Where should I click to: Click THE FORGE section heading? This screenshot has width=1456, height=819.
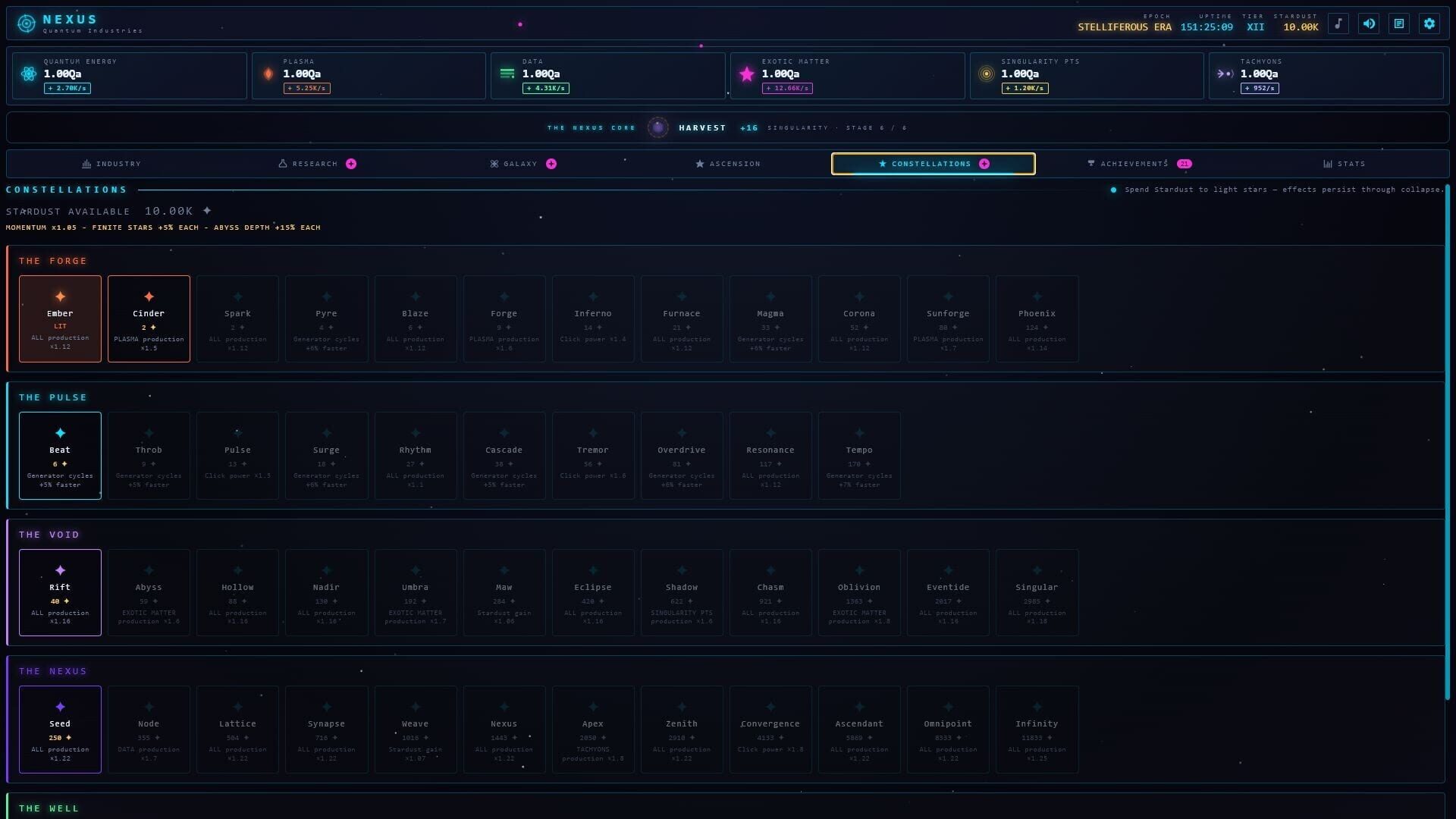coord(53,261)
